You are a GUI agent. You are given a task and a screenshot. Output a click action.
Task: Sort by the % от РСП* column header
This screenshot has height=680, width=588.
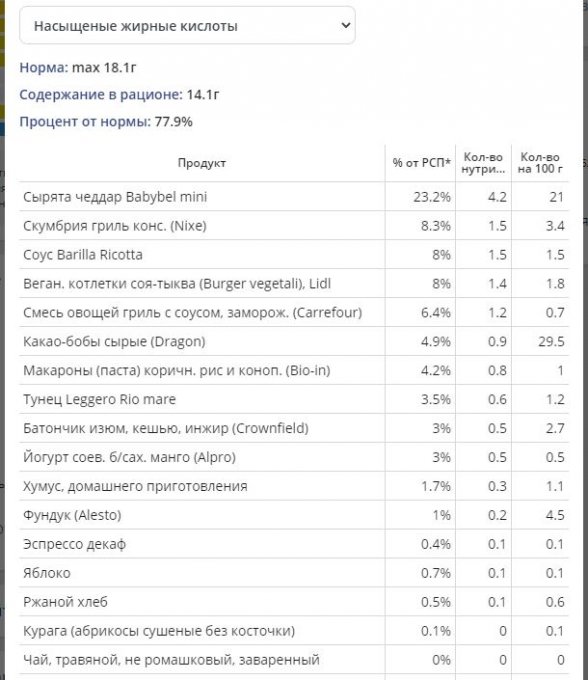(421, 163)
